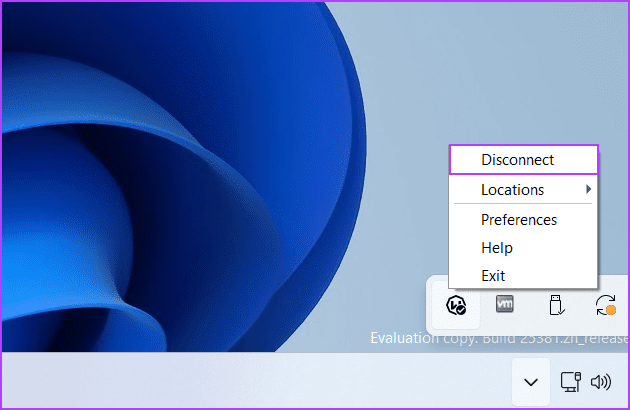Click the orange dot on the update icon
The image size is (630, 410).
(610, 311)
